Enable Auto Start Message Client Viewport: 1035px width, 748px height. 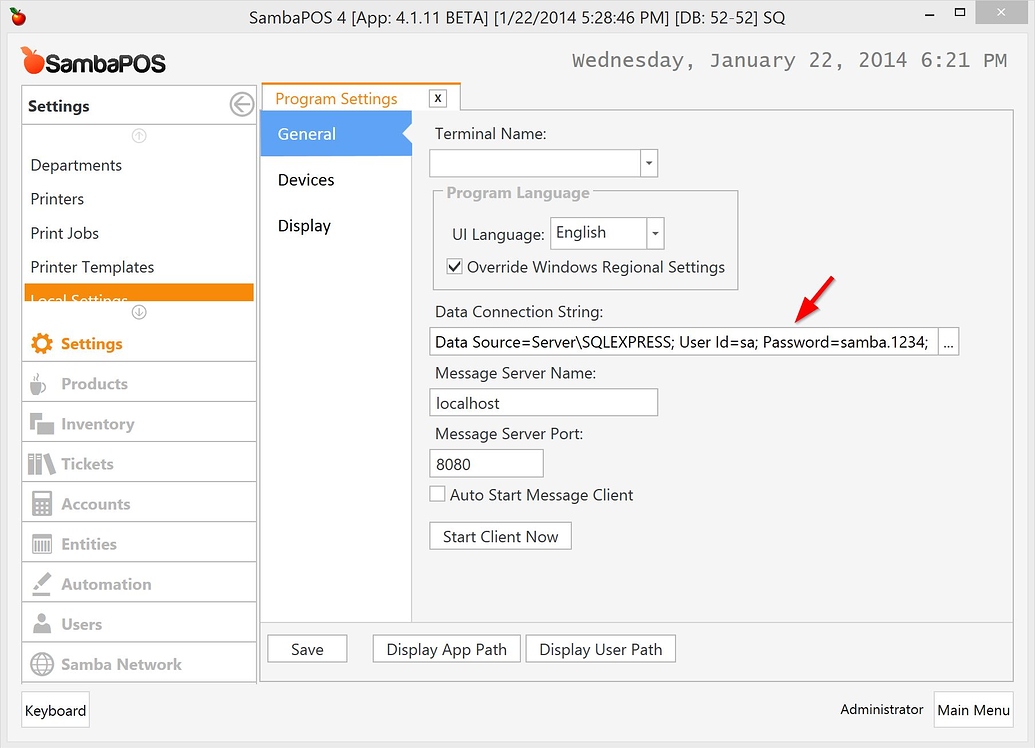tap(437, 493)
